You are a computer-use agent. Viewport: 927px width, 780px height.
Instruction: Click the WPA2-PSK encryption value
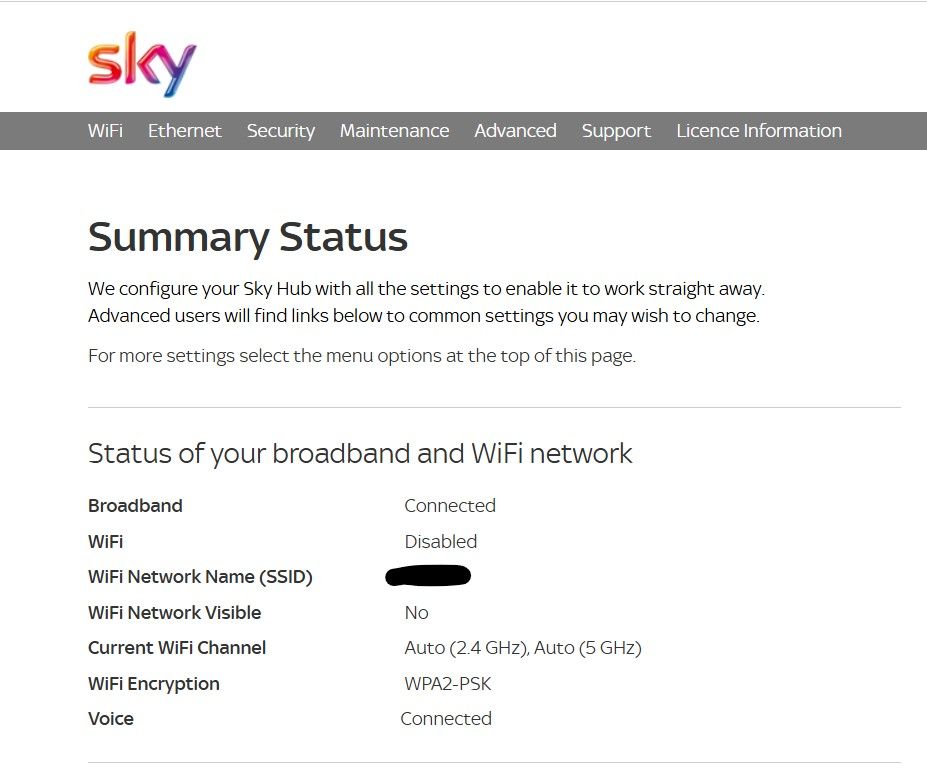[x=448, y=684]
